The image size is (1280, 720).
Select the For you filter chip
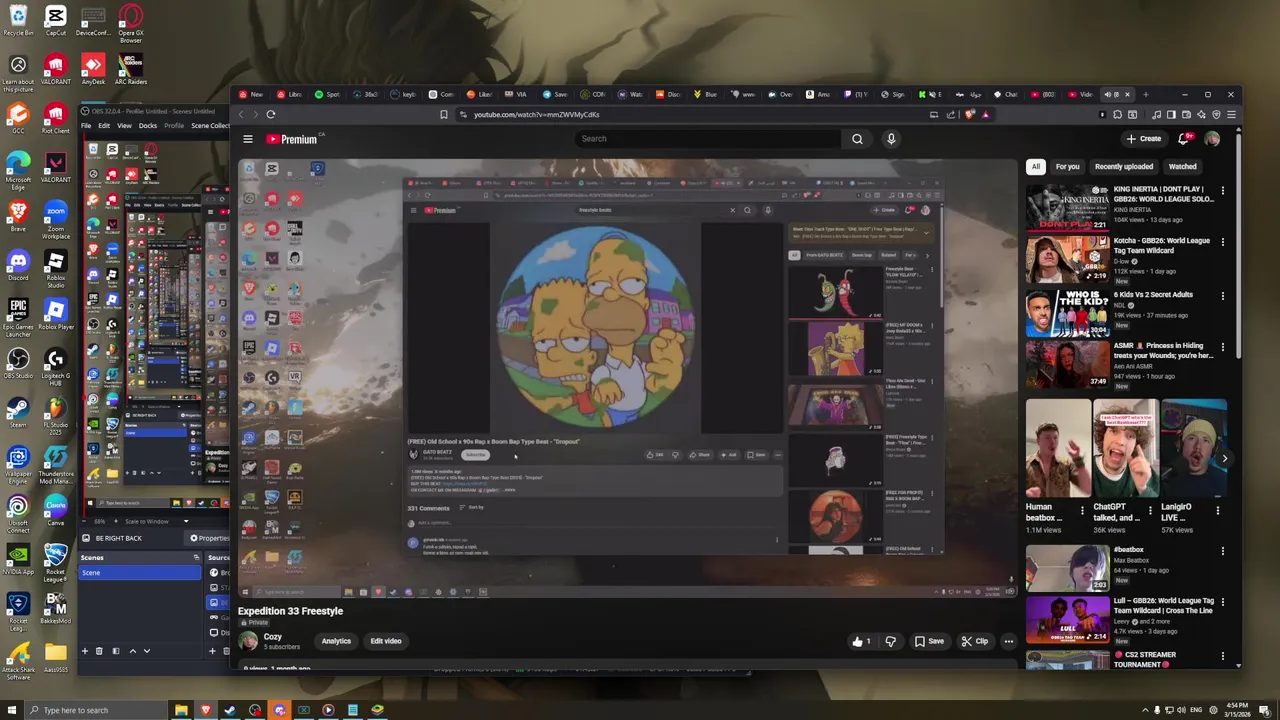pos(1067,167)
